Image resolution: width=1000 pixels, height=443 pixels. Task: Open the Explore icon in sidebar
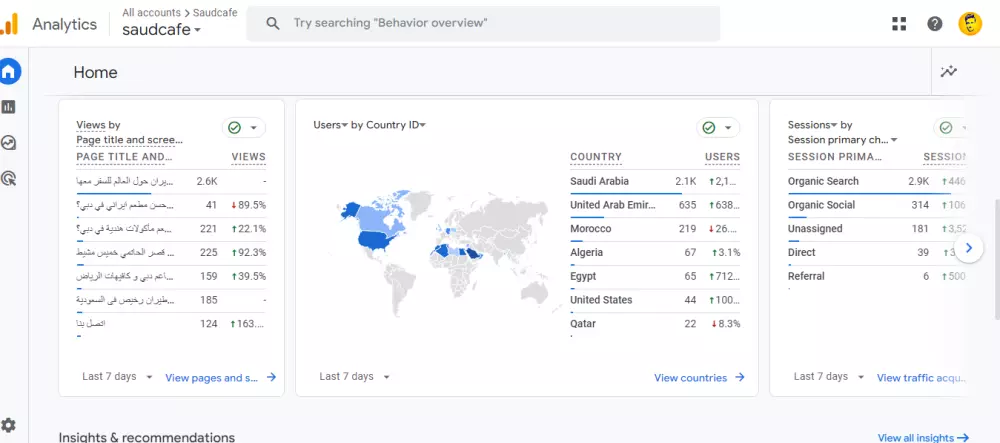[x=9, y=143]
